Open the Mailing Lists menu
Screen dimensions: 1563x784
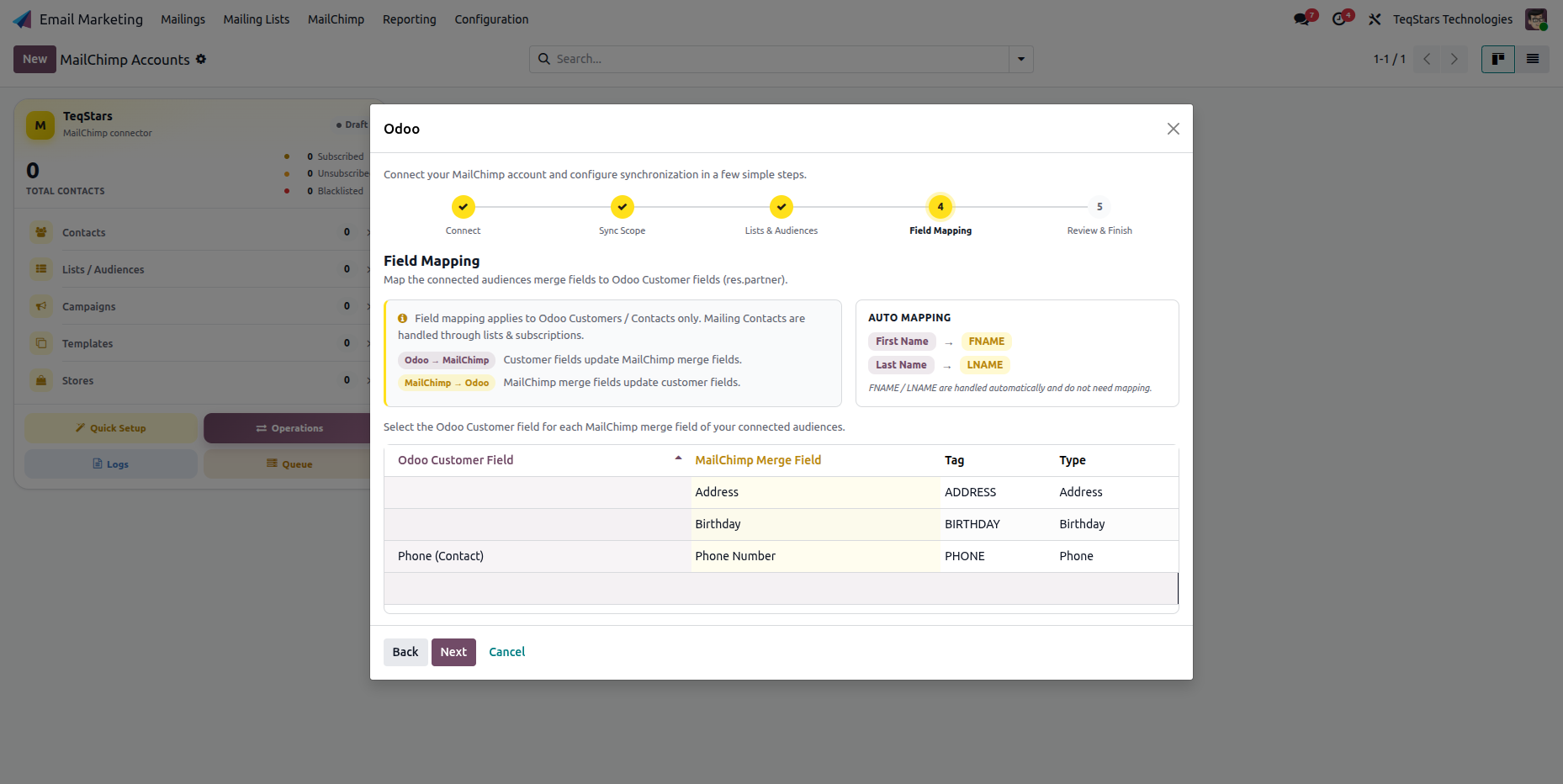click(256, 19)
